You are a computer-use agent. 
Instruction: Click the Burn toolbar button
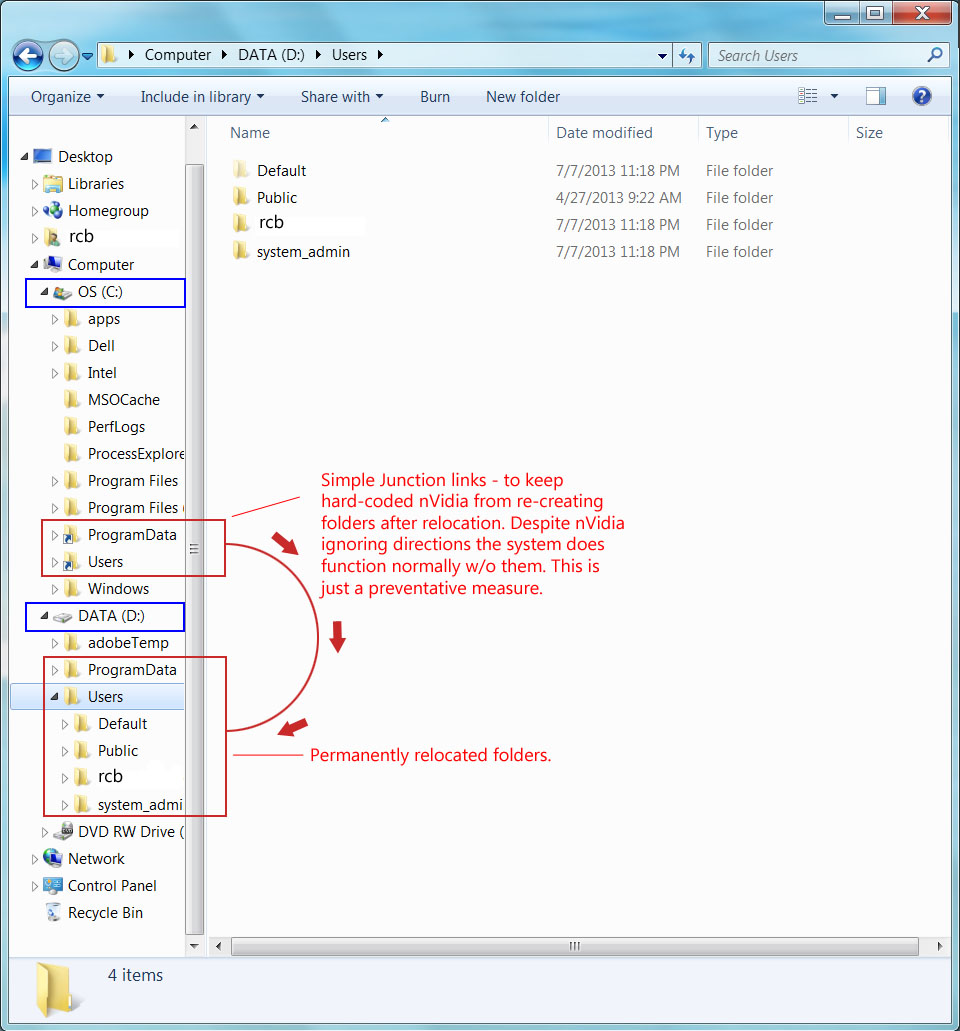(x=435, y=97)
